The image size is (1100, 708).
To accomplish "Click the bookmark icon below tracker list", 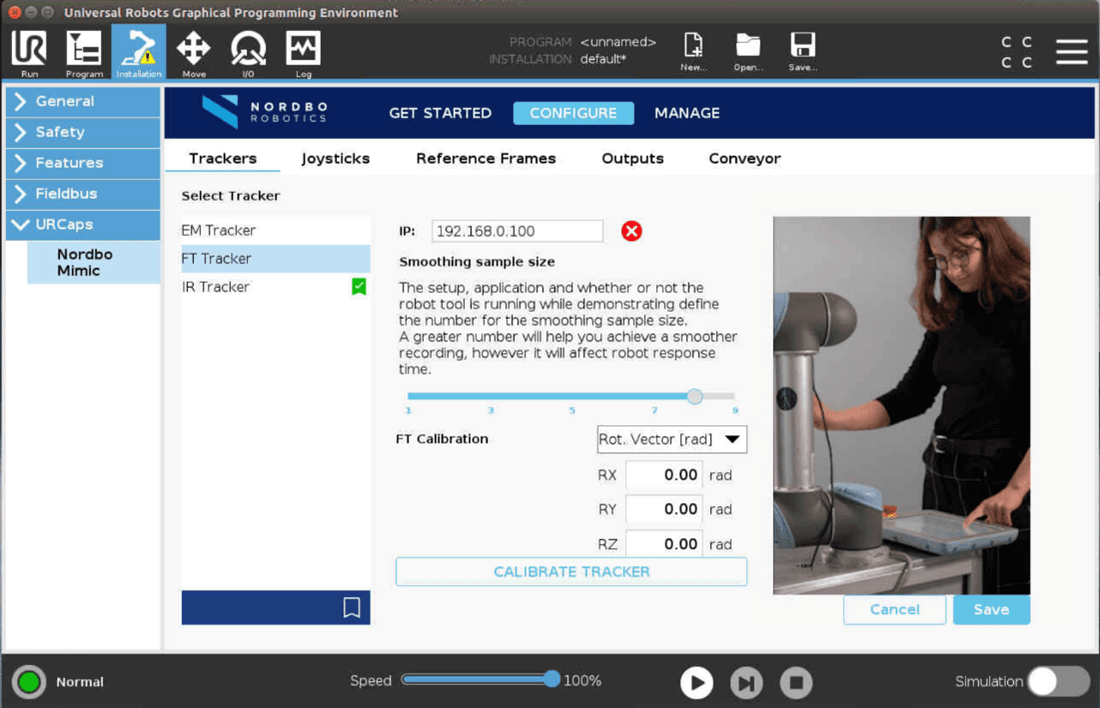I will coord(351,608).
